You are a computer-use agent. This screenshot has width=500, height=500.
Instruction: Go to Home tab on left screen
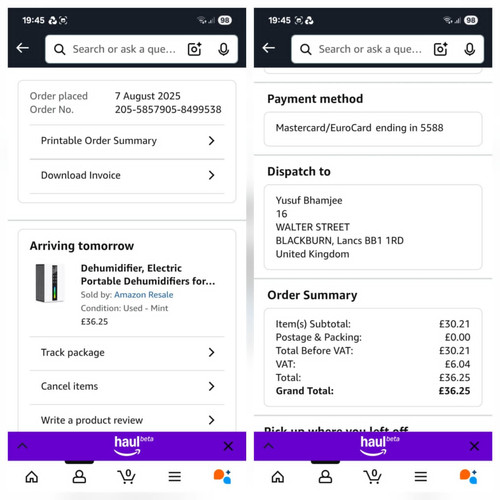[32, 477]
